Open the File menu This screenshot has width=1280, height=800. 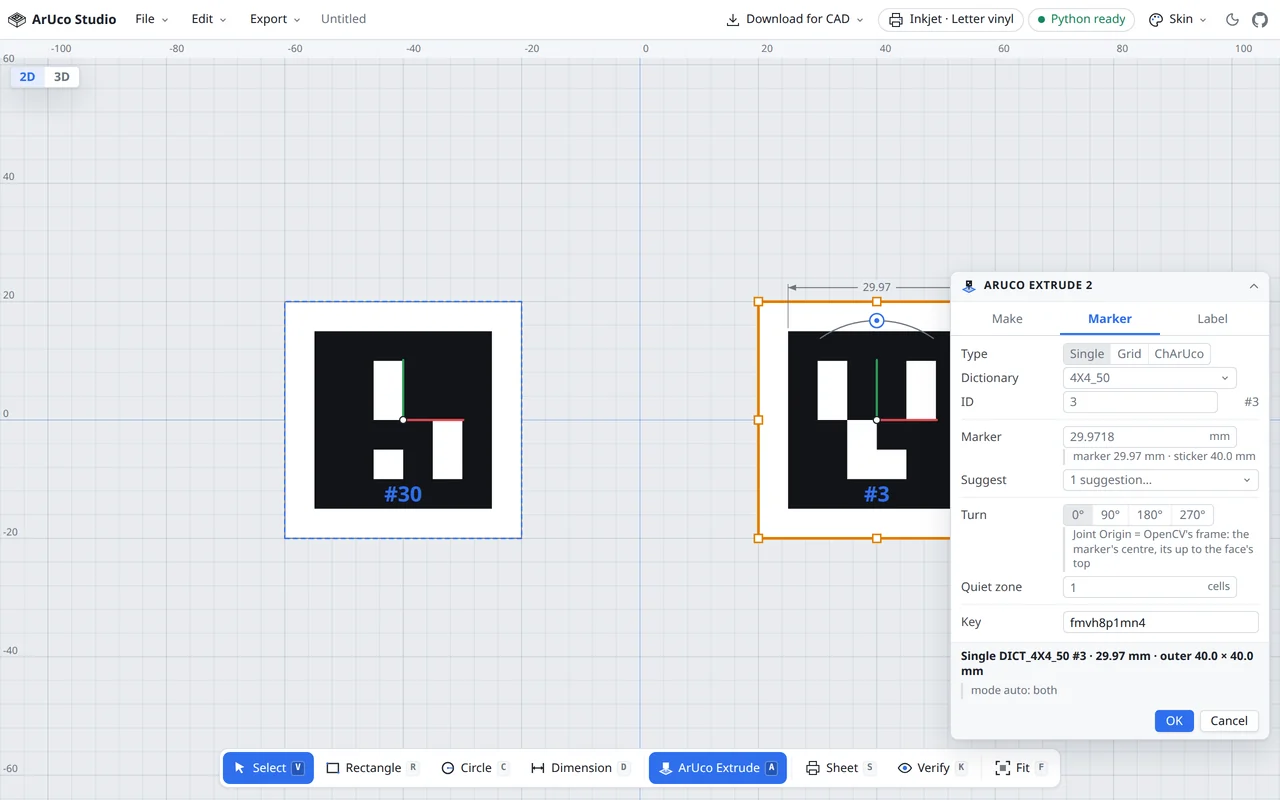coord(152,19)
